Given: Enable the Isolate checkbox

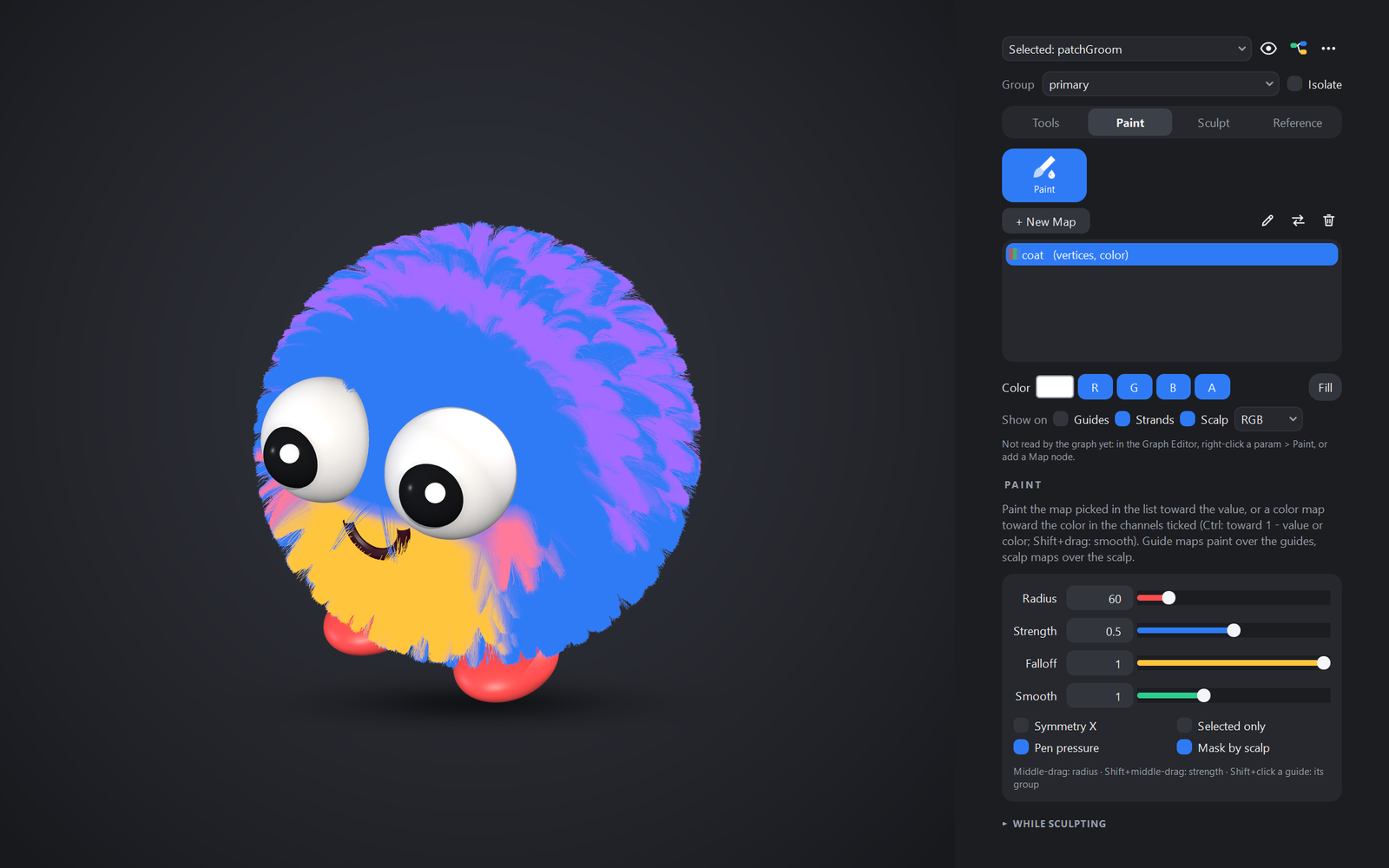Looking at the screenshot, I should tap(1294, 84).
